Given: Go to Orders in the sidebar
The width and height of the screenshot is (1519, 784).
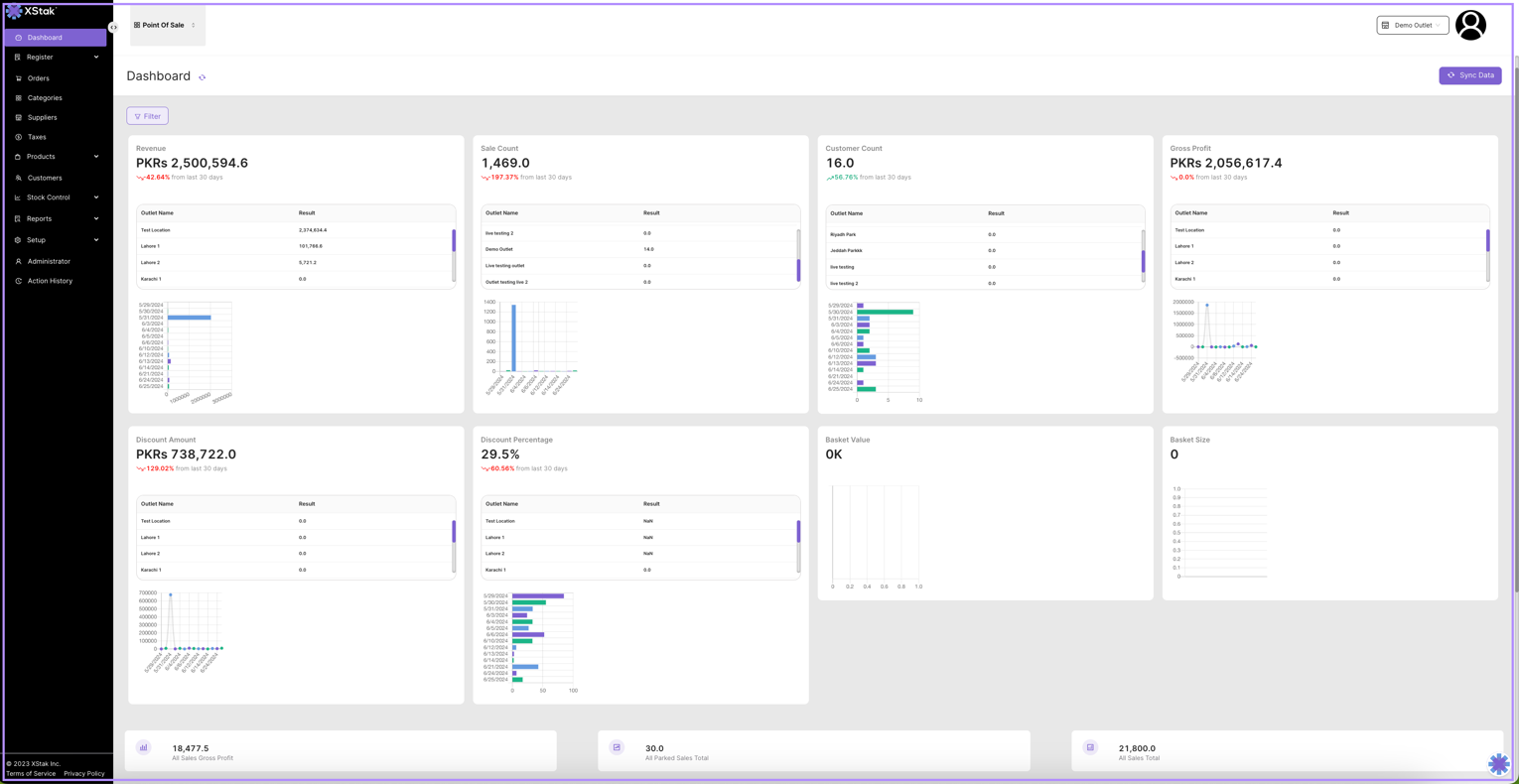Looking at the screenshot, I should coord(39,78).
